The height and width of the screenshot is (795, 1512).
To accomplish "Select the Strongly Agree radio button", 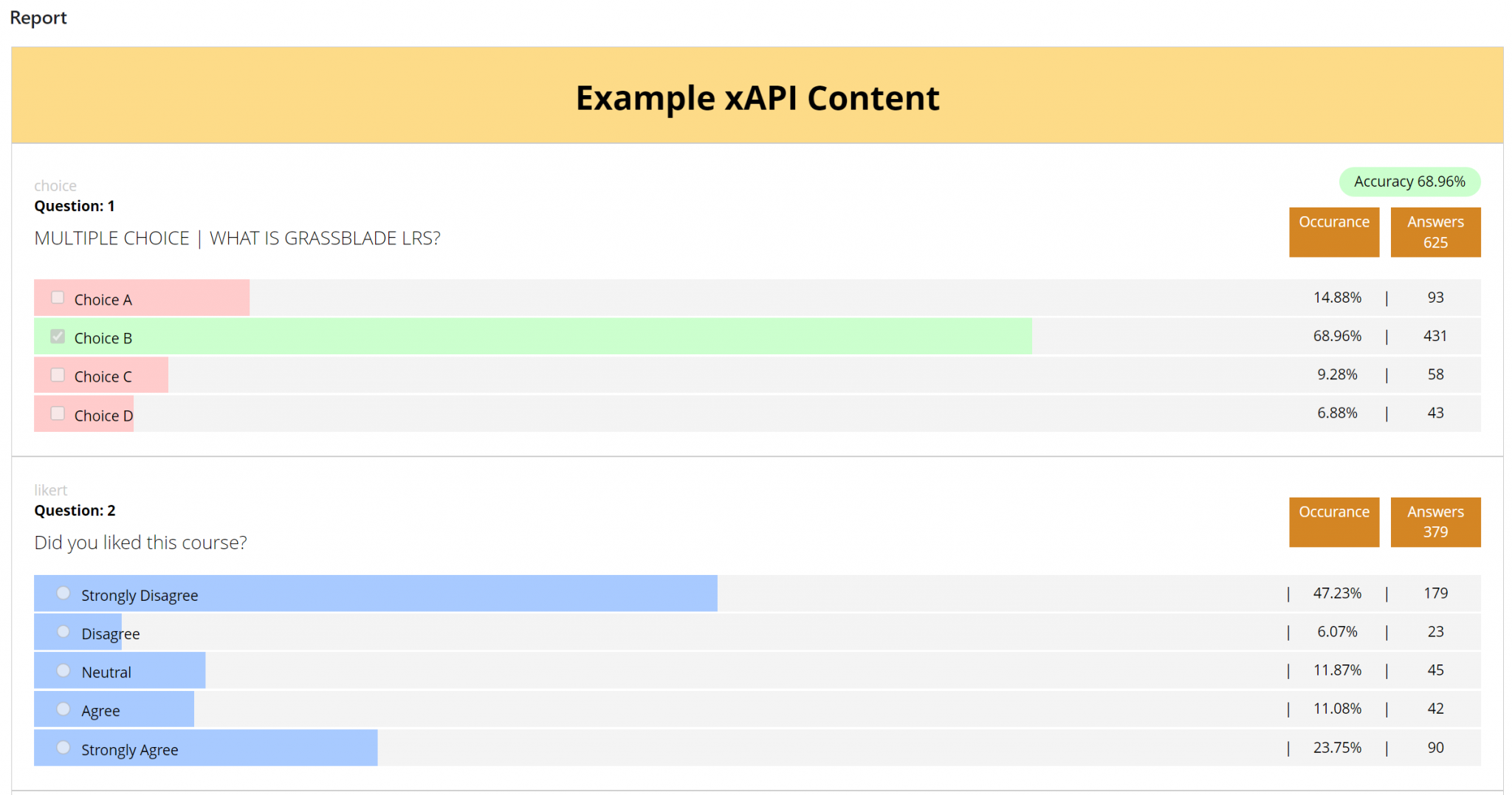I will tap(63, 747).
